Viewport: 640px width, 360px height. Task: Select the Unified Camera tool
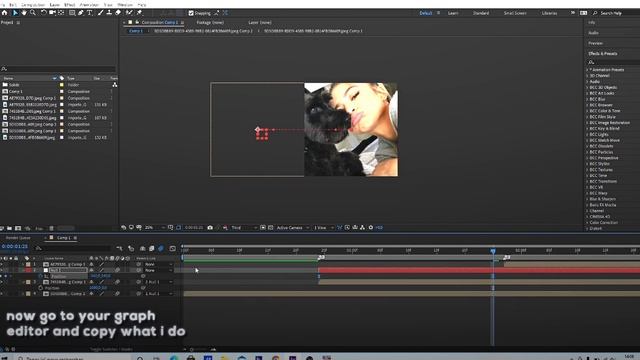52,13
